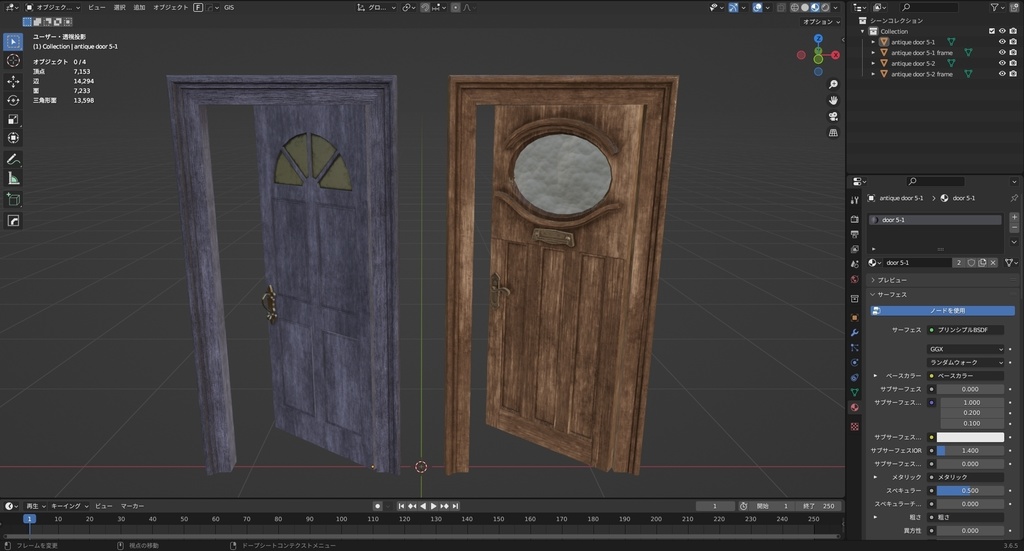Viewport: 1024px width, 551px height.
Task: Open the wrench Modifier properties tab
Action: tap(854, 331)
